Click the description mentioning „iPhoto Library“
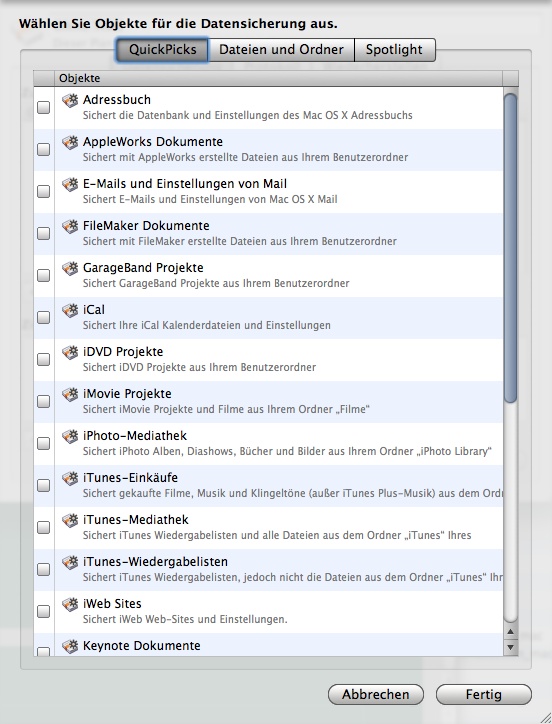Screen dimensions: 552x724 (x=287, y=451)
